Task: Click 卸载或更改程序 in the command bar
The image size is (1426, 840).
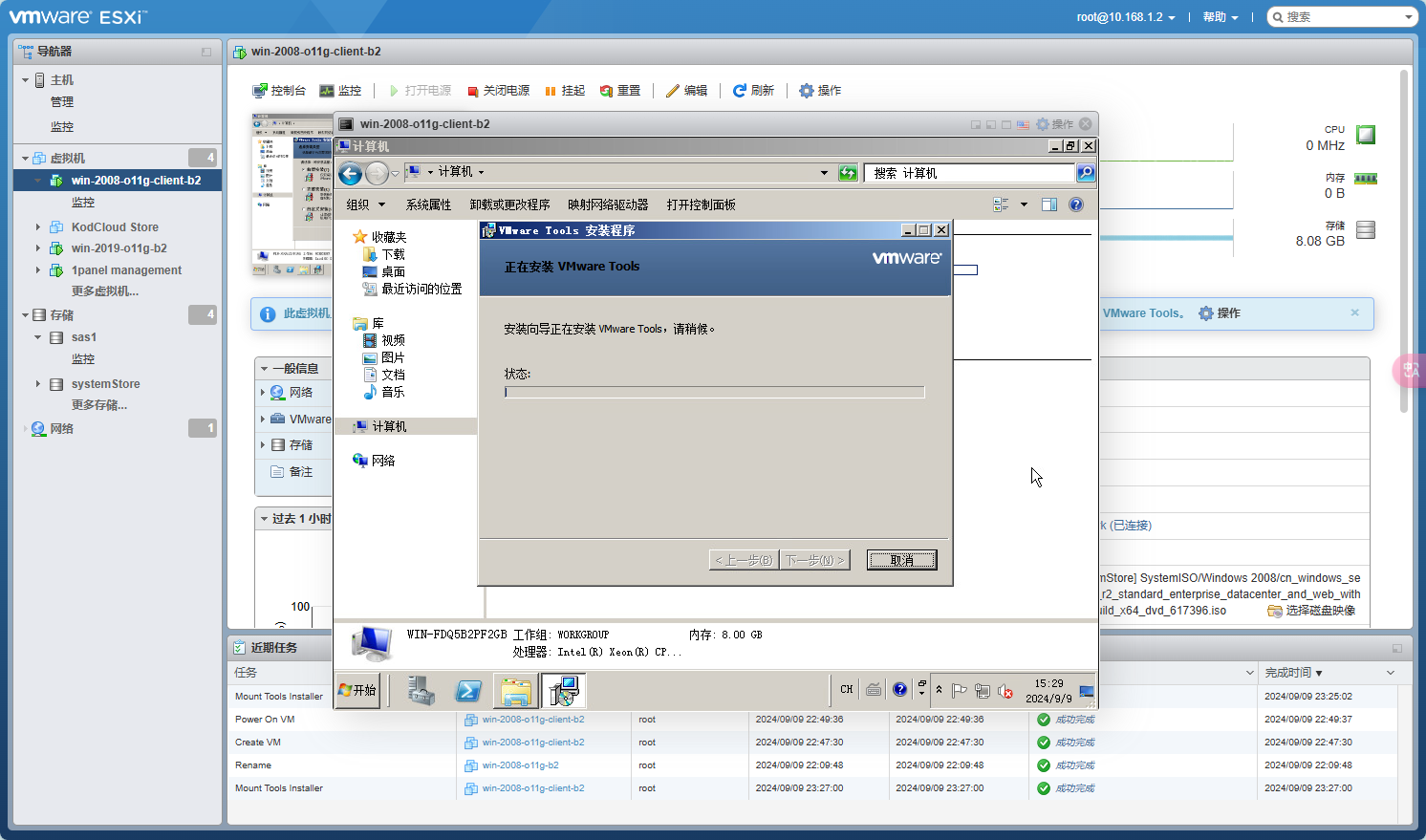Action: coord(509,205)
